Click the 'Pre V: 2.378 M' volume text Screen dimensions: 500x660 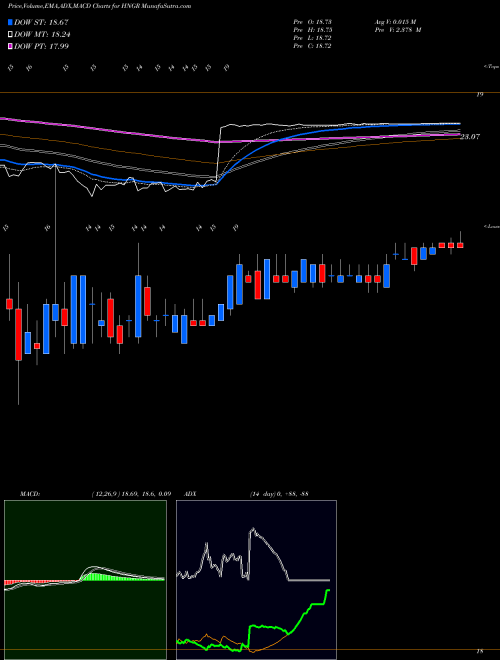tap(397, 30)
